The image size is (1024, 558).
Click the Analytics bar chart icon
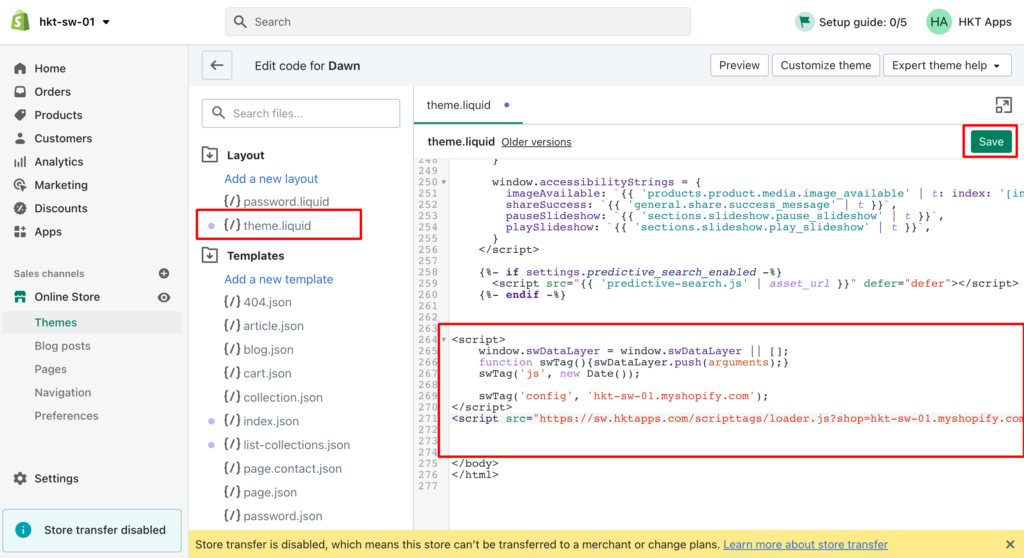coord(20,161)
